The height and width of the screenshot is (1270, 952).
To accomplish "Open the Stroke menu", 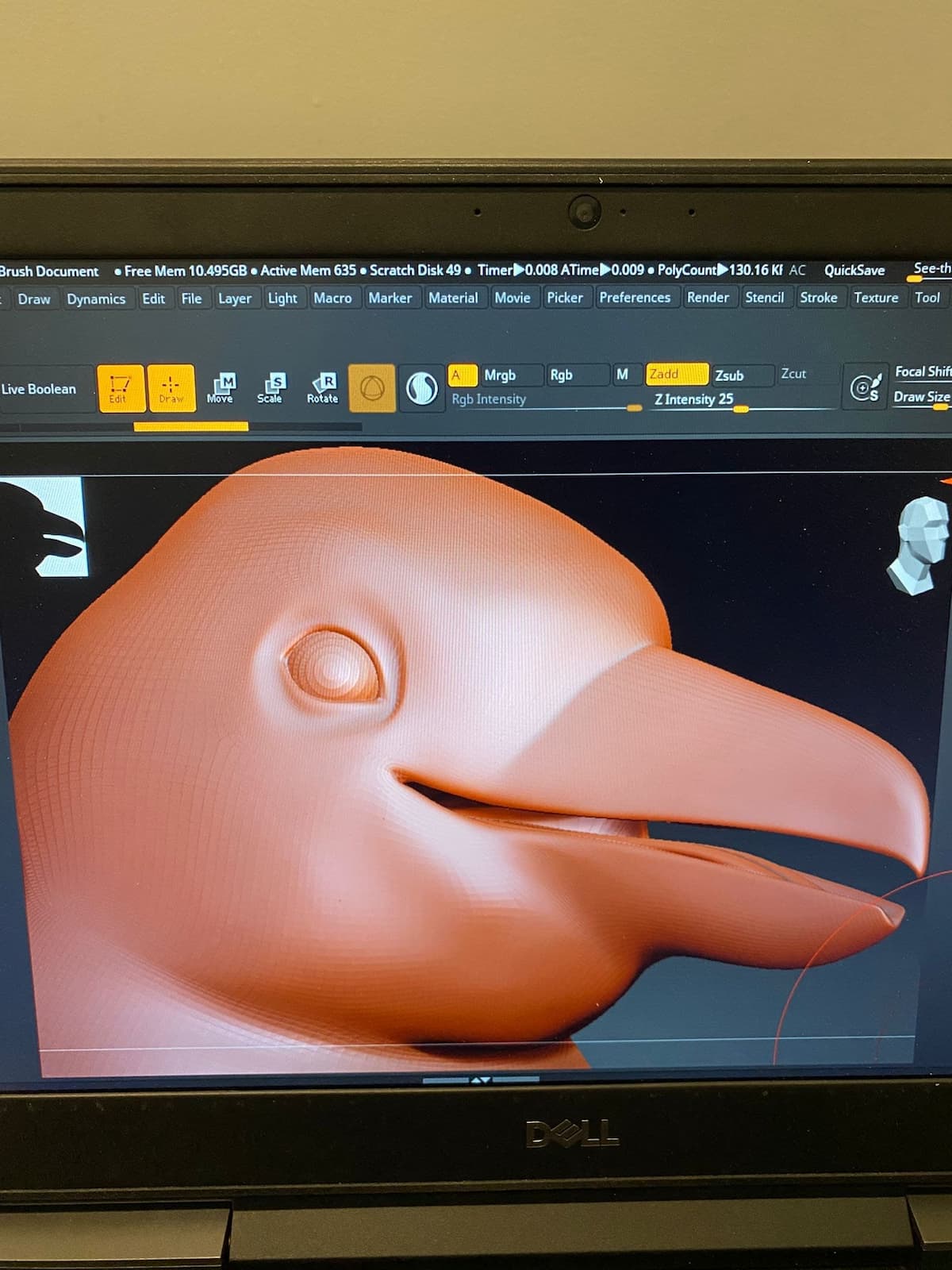I will (818, 298).
